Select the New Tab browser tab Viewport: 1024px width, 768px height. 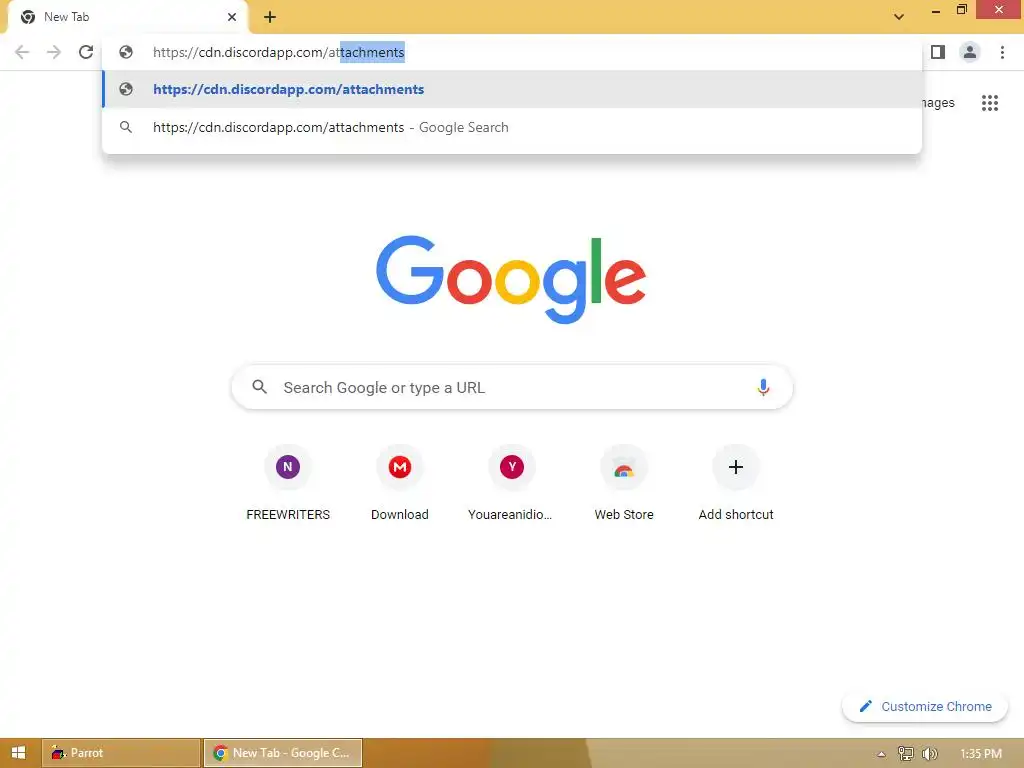pos(127,17)
